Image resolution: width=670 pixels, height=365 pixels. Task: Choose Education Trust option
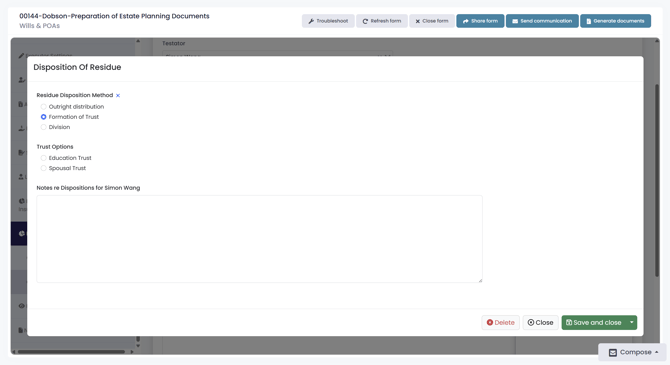(x=43, y=158)
